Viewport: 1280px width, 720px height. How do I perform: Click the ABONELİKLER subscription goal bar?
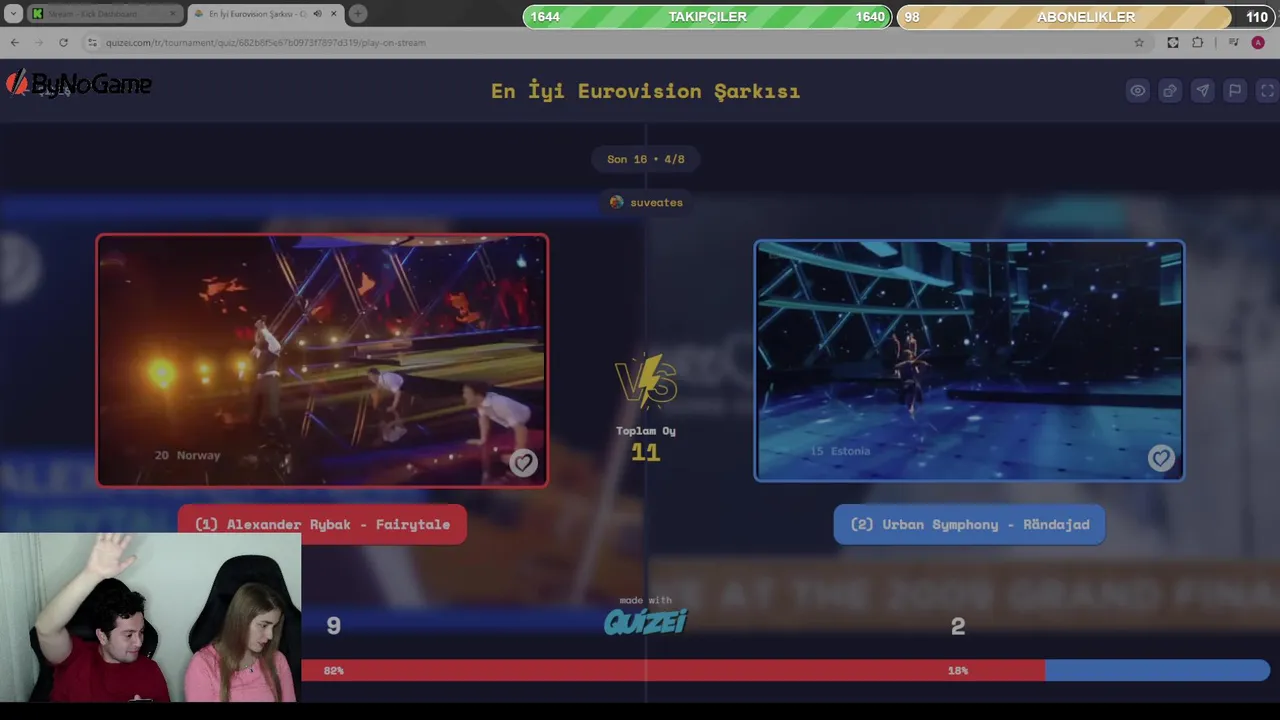(x=1085, y=17)
